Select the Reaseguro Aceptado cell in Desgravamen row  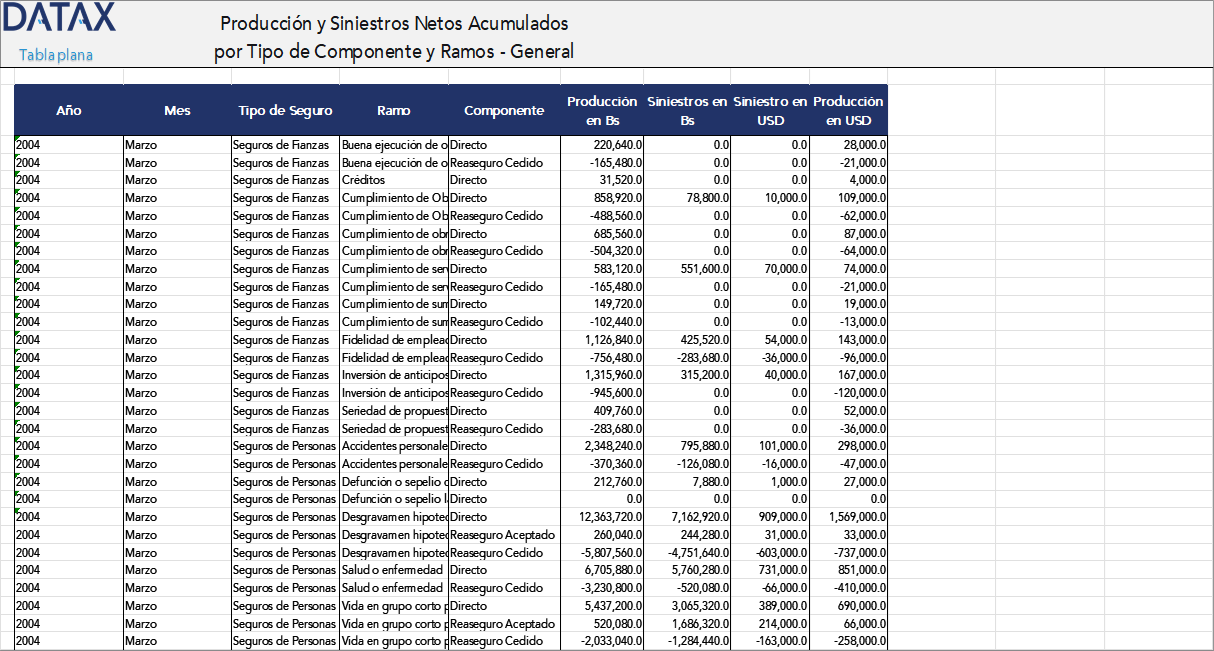pyautogui.click(x=503, y=534)
